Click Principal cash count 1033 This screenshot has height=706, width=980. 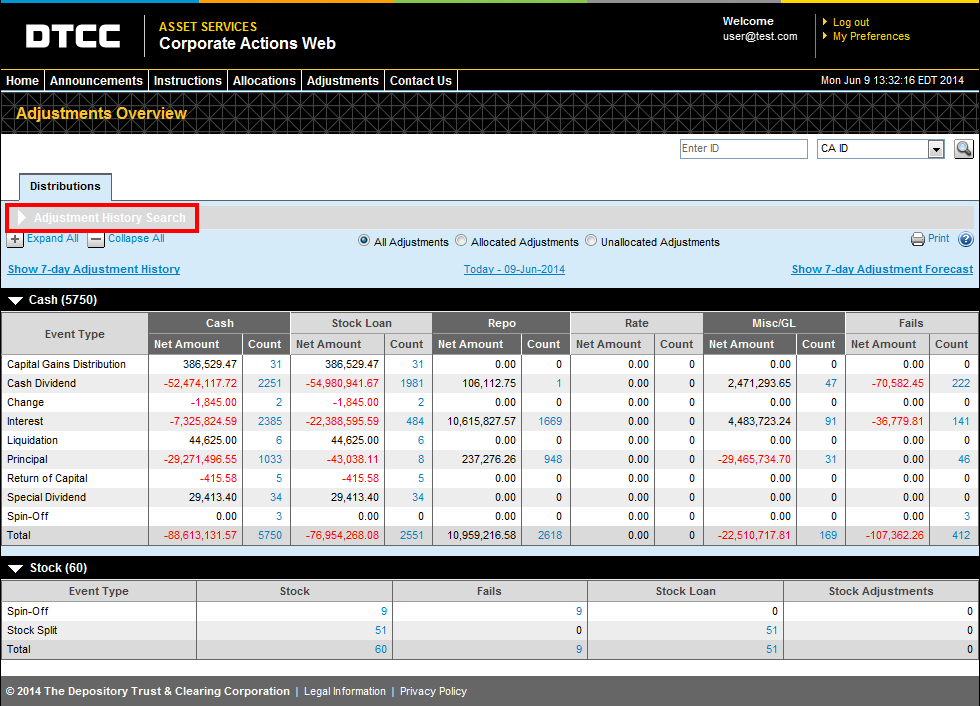pos(270,460)
